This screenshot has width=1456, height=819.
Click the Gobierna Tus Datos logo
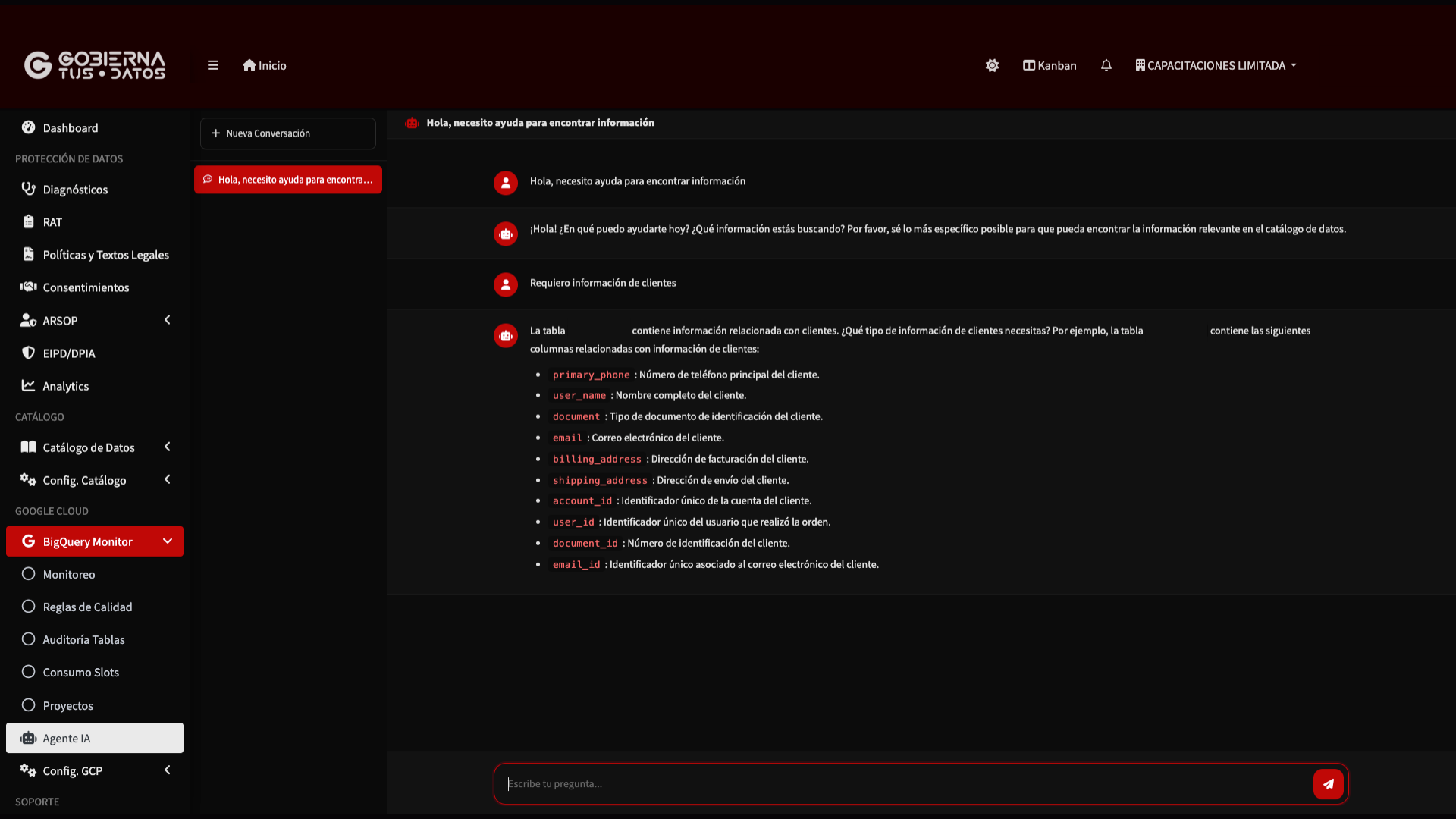(94, 65)
